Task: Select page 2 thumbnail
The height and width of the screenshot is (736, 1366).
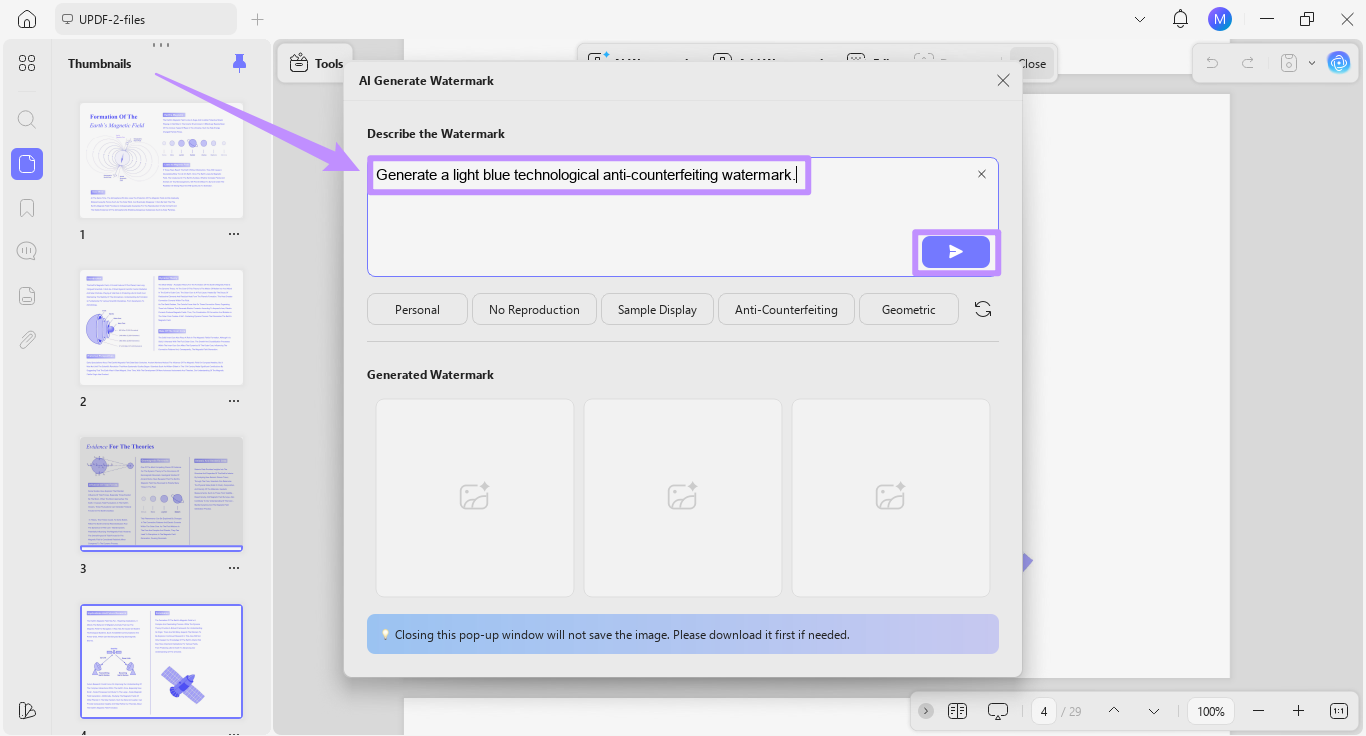Action: click(x=161, y=327)
